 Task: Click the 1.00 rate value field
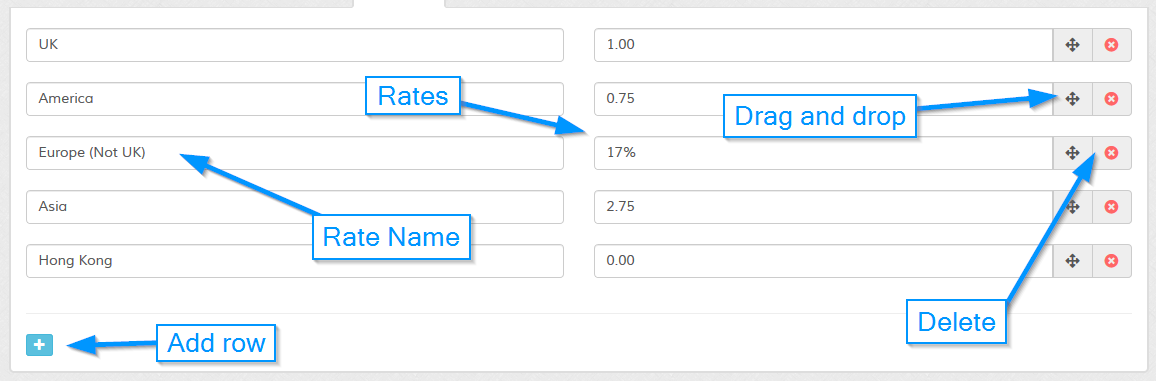pyautogui.click(x=824, y=45)
